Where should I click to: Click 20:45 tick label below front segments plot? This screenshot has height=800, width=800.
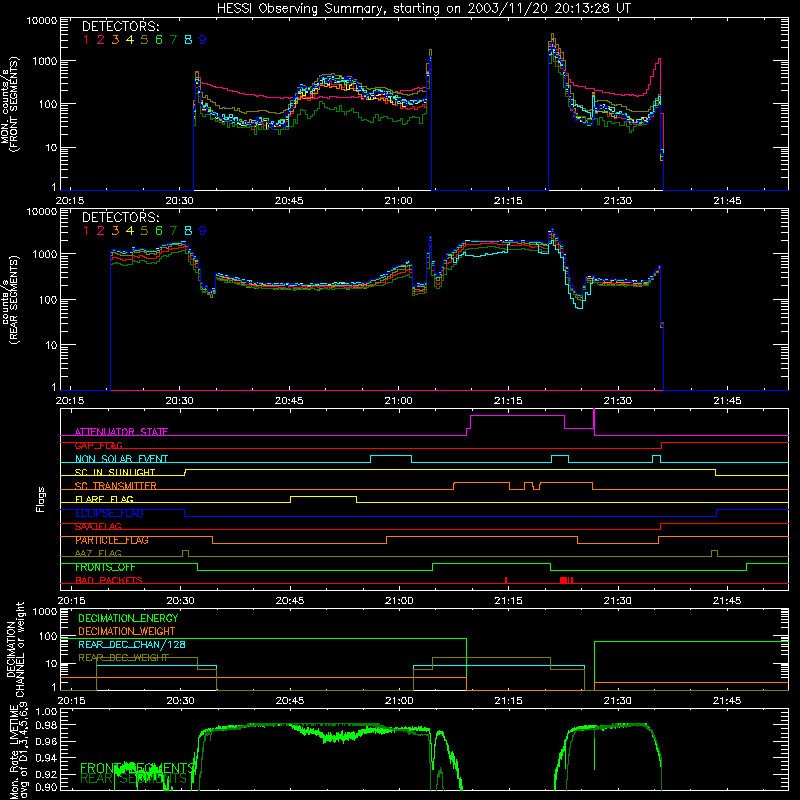pyautogui.click(x=289, y=201)
